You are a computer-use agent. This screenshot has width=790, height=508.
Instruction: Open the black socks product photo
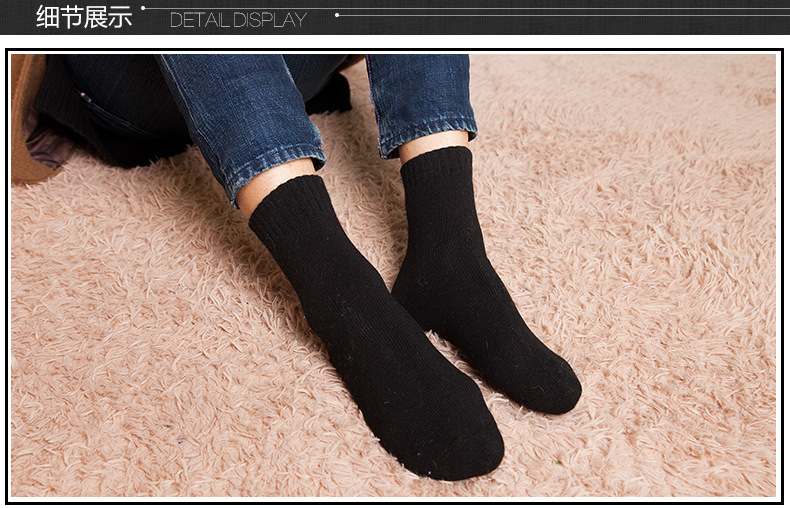[393, 276]
